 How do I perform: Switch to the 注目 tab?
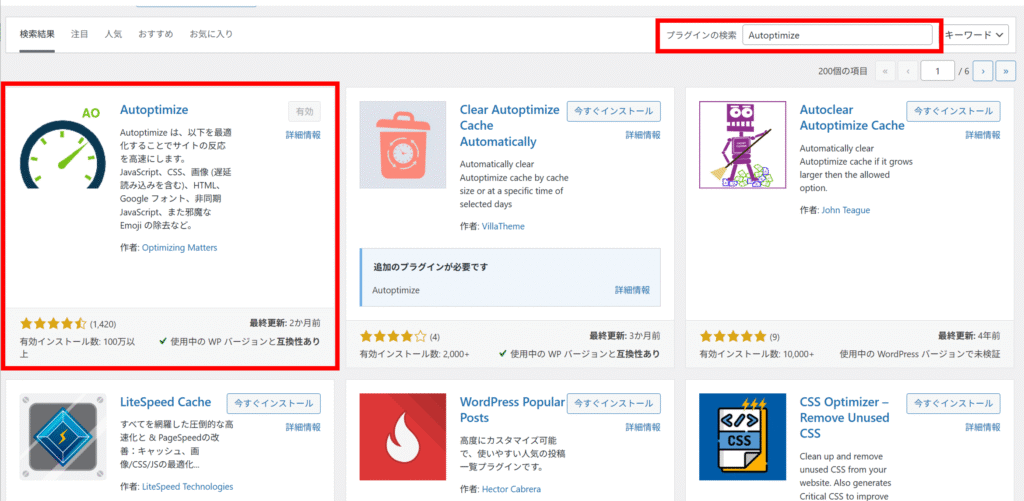[80, 34]
